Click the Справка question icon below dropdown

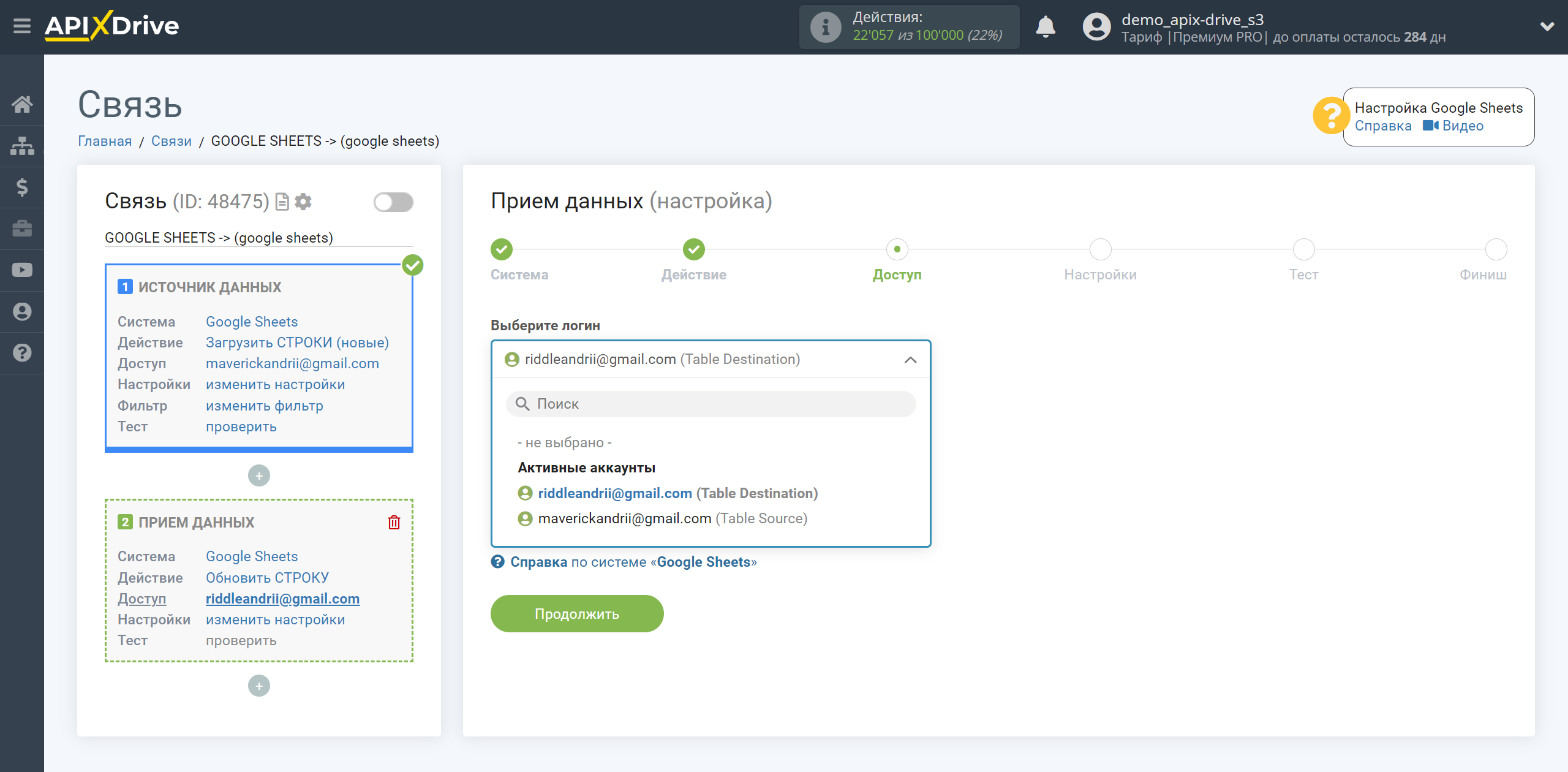point(498,561)
